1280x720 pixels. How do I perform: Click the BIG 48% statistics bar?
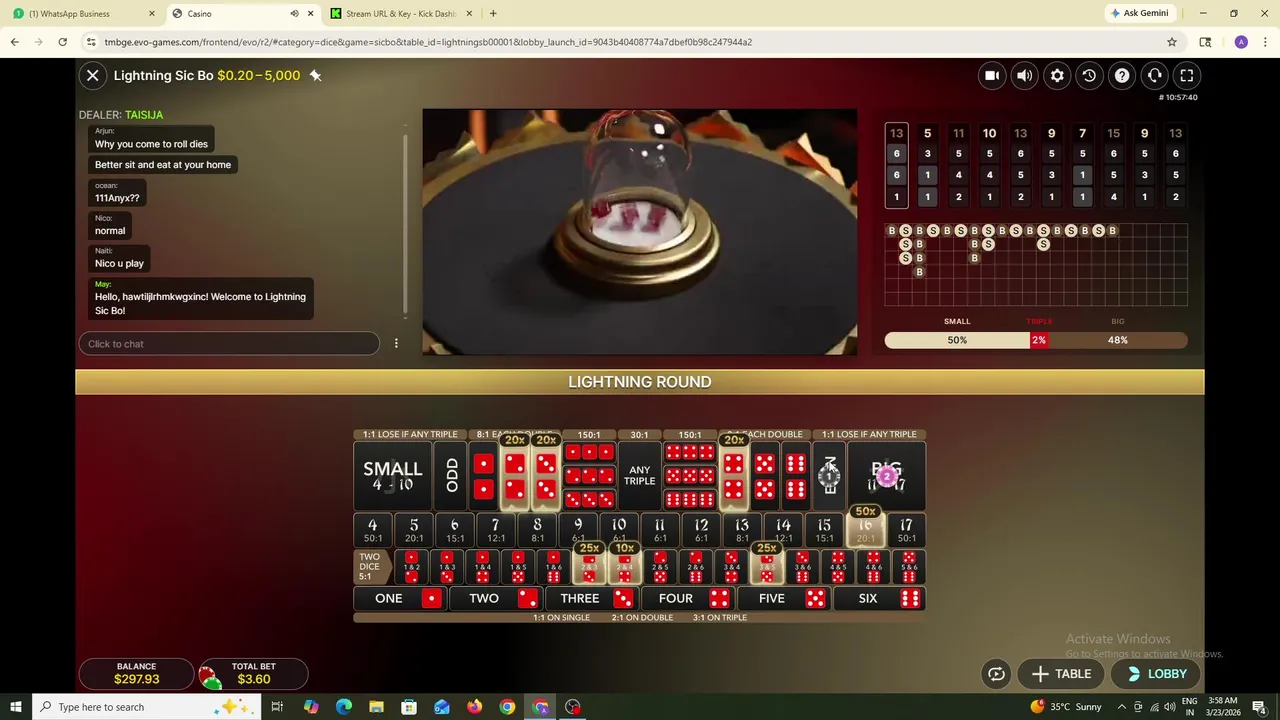click(x=1117, y=340)
